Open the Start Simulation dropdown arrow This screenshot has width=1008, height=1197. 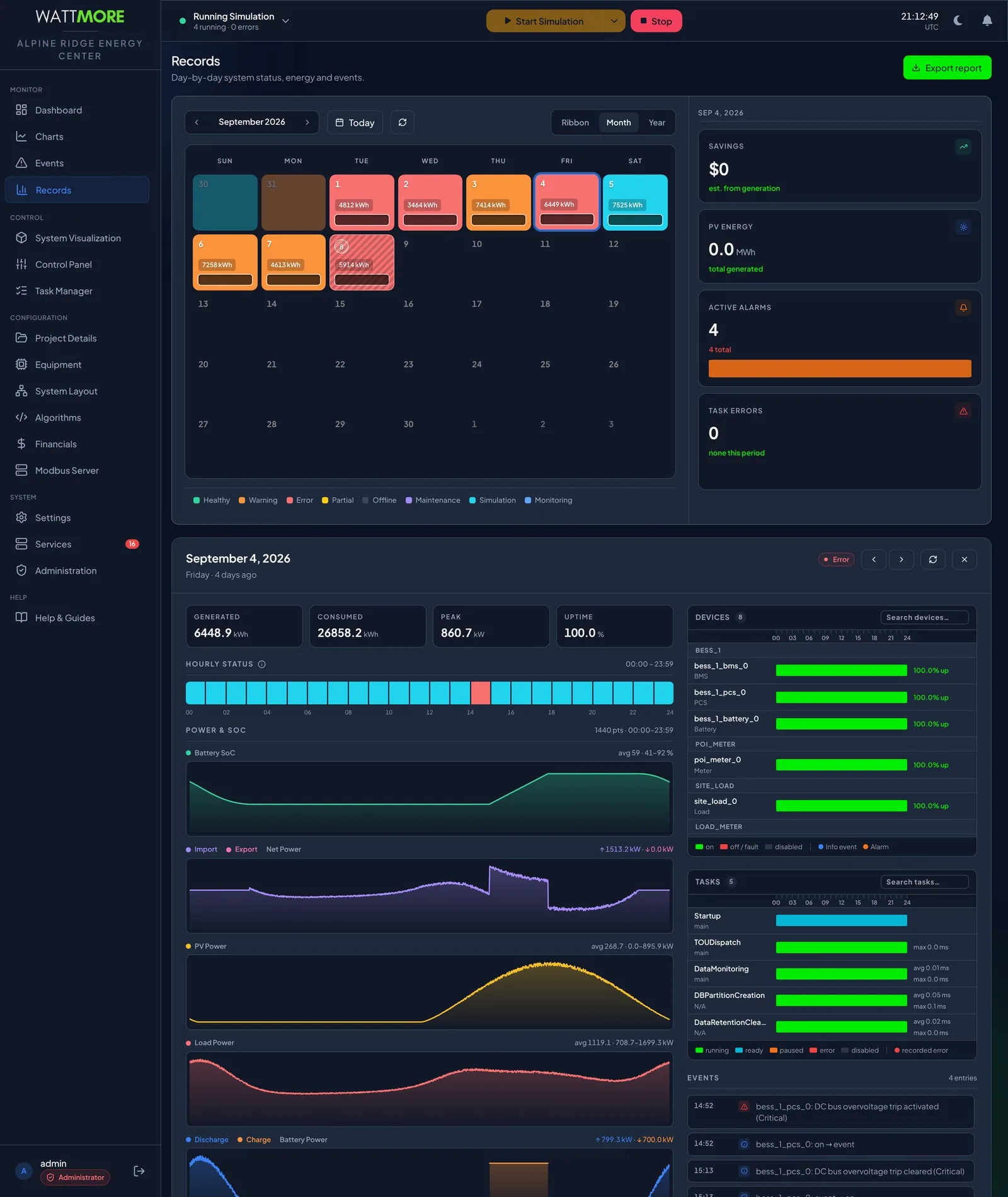pyautogui.click(x=614, y=21)
